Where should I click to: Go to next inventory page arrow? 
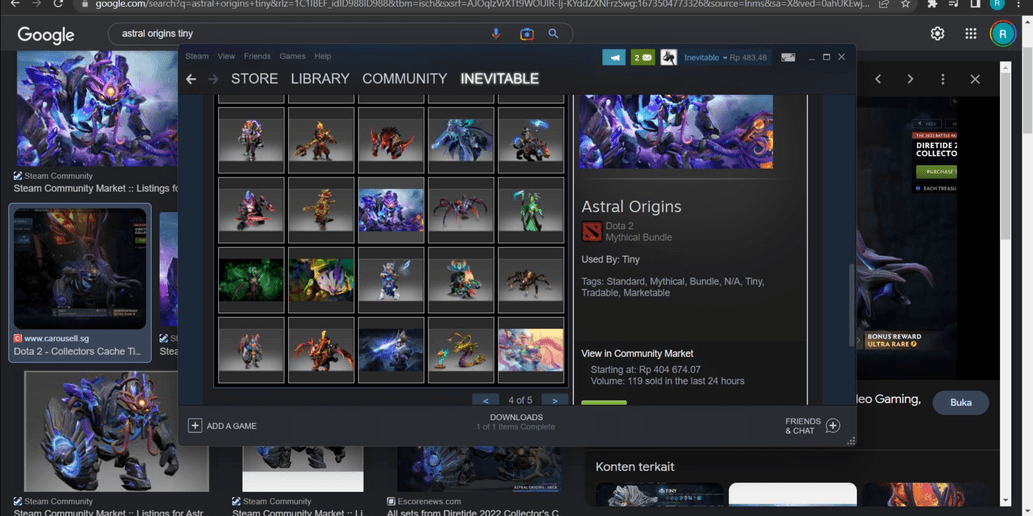pyautogui.click(x=555, y=400)
